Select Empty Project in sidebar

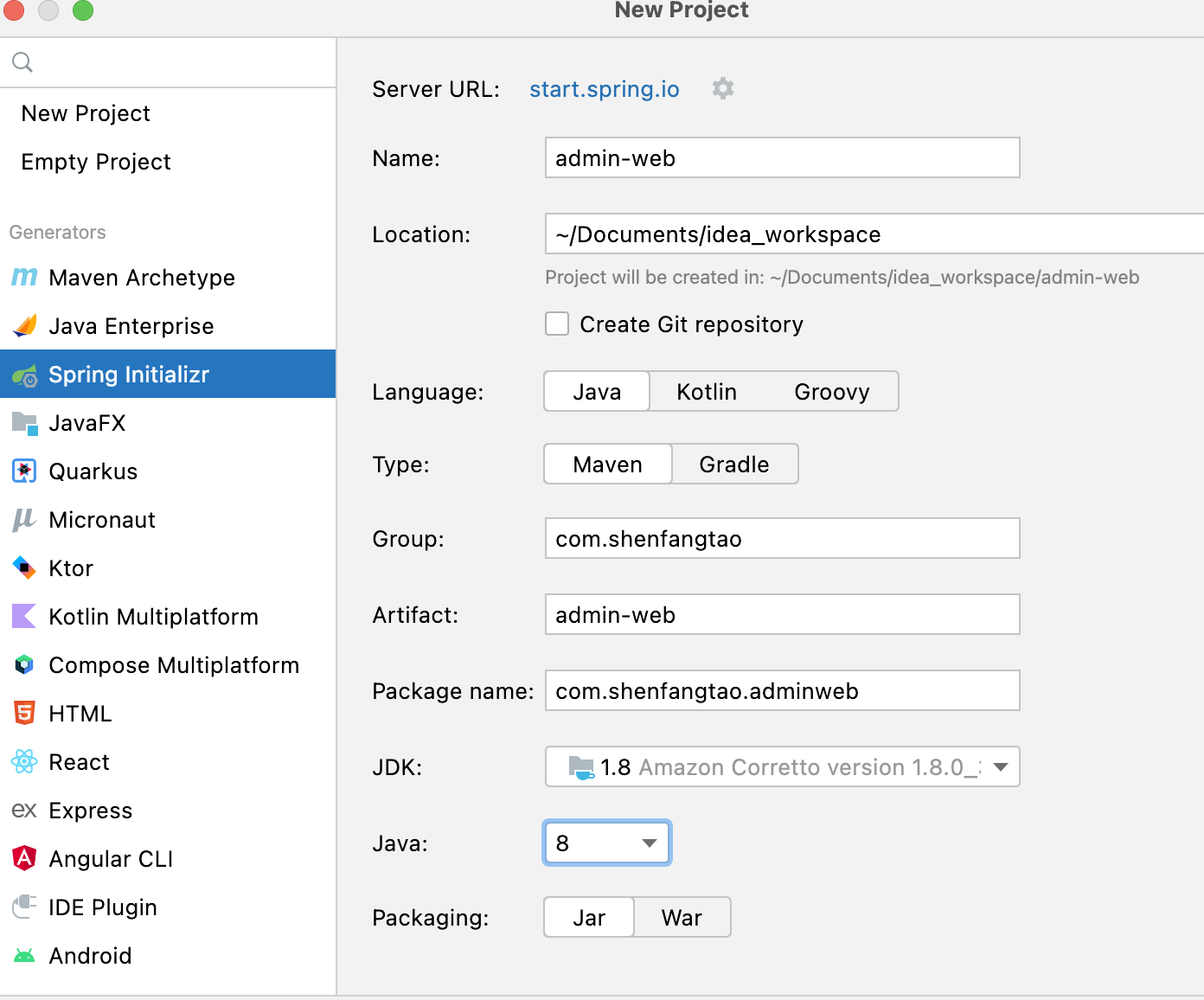coord(96,162)
